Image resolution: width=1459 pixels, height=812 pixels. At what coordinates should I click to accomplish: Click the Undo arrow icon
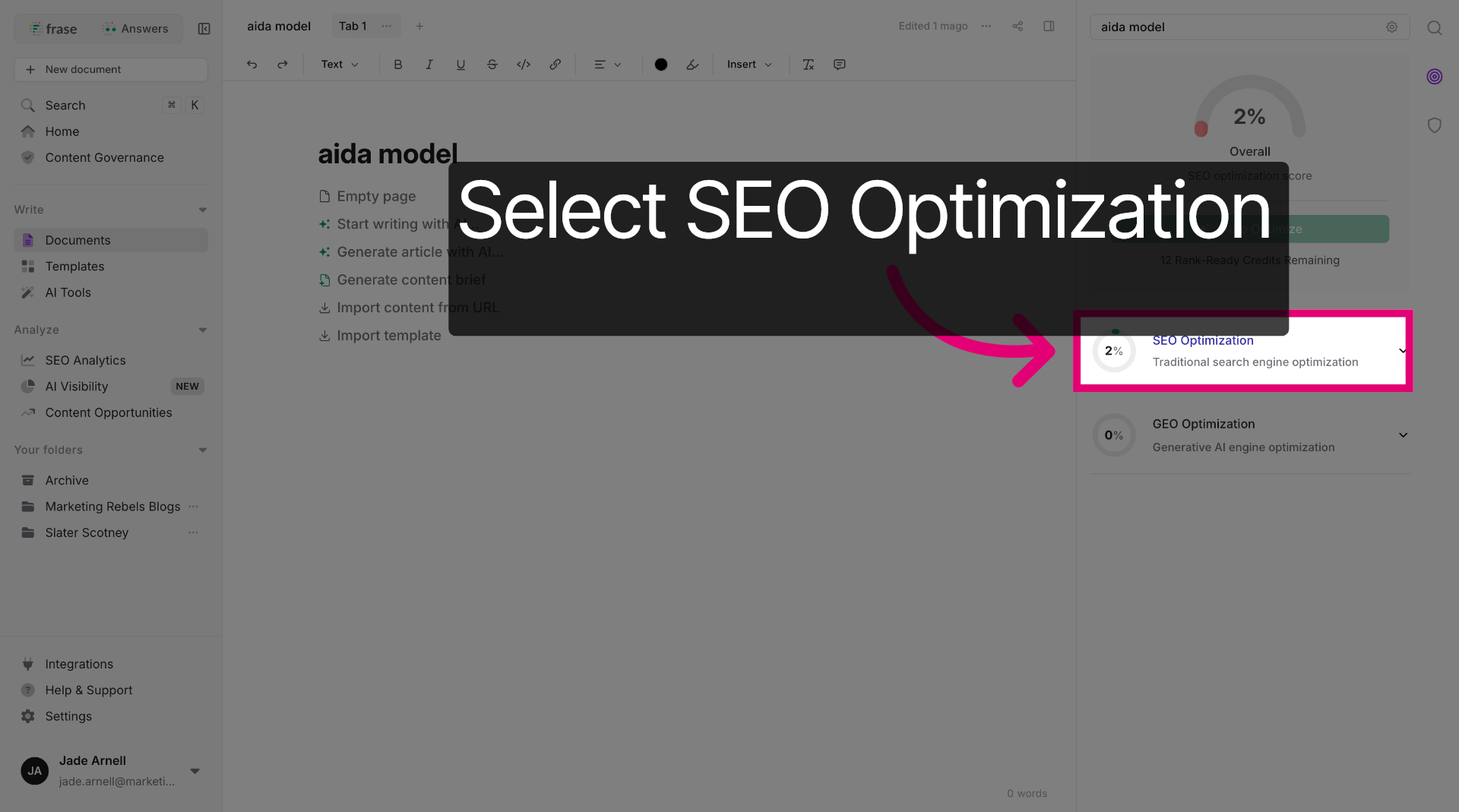(252, 65)
